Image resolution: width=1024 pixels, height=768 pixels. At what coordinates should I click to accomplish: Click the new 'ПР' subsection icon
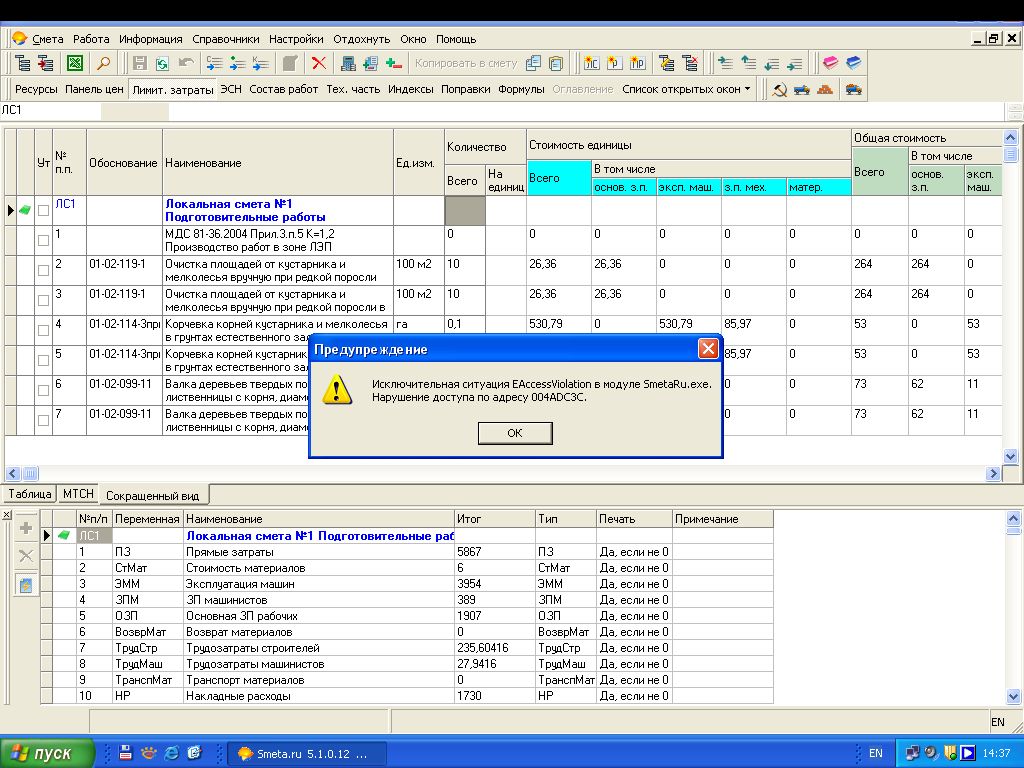pyautogui.click(x=637, y=63)
